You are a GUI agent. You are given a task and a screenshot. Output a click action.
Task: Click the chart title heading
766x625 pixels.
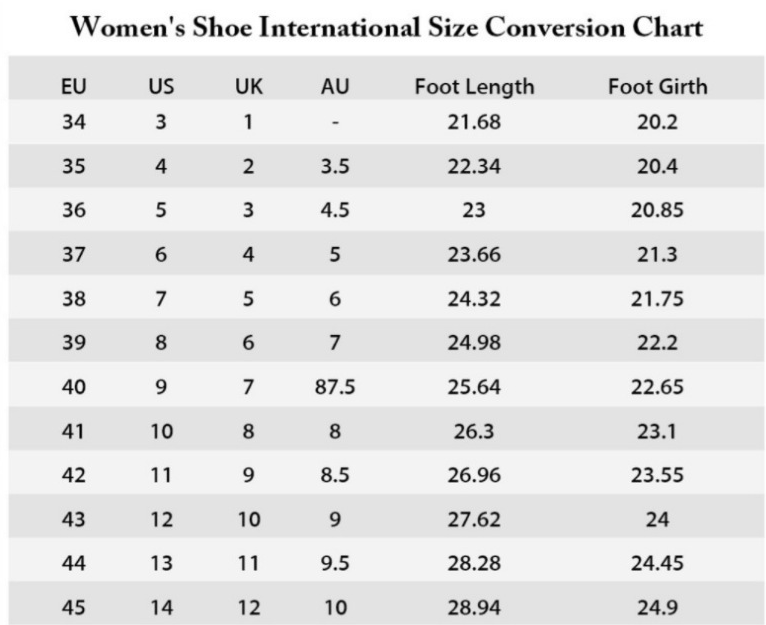[387, 27]
